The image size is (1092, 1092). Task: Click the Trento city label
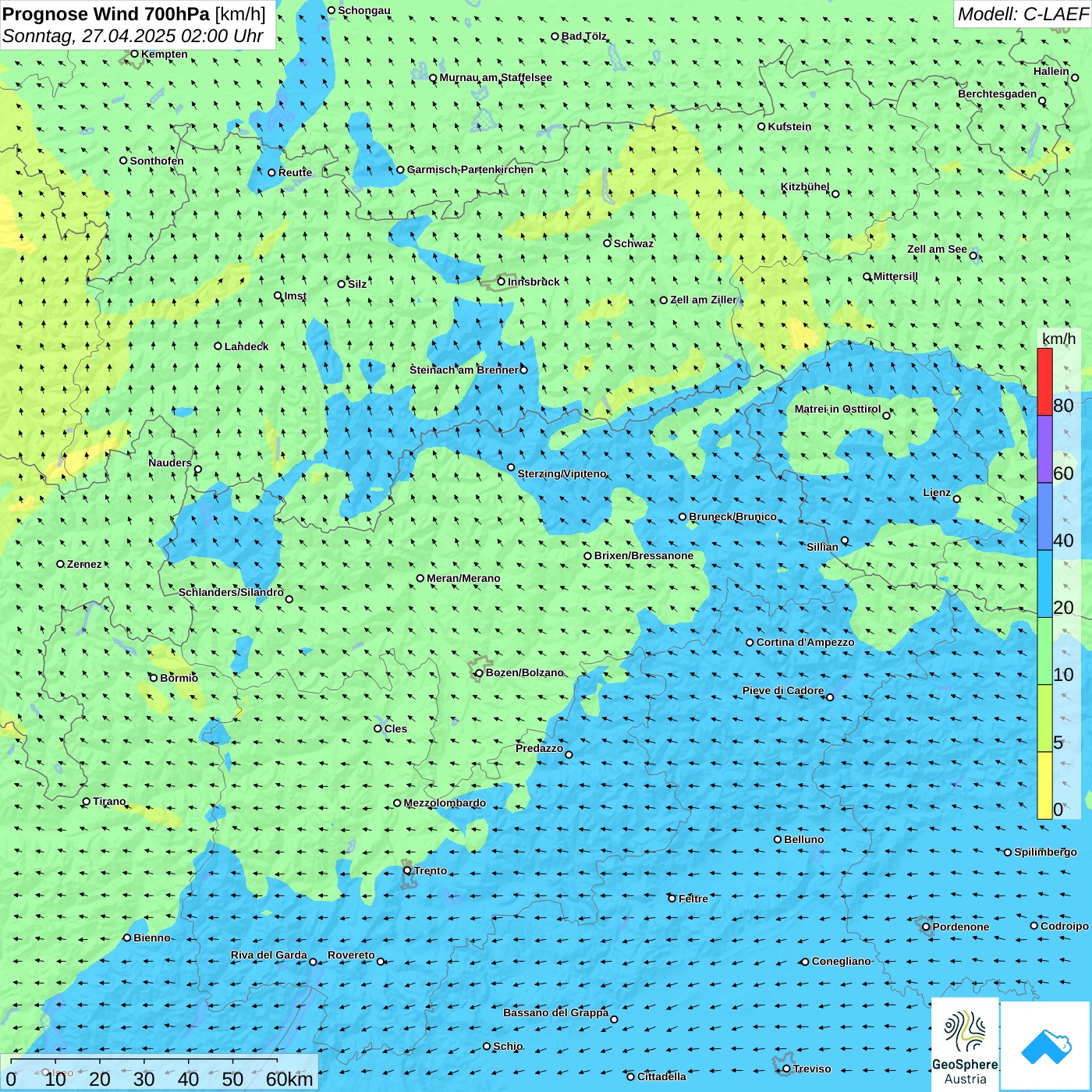431,870
